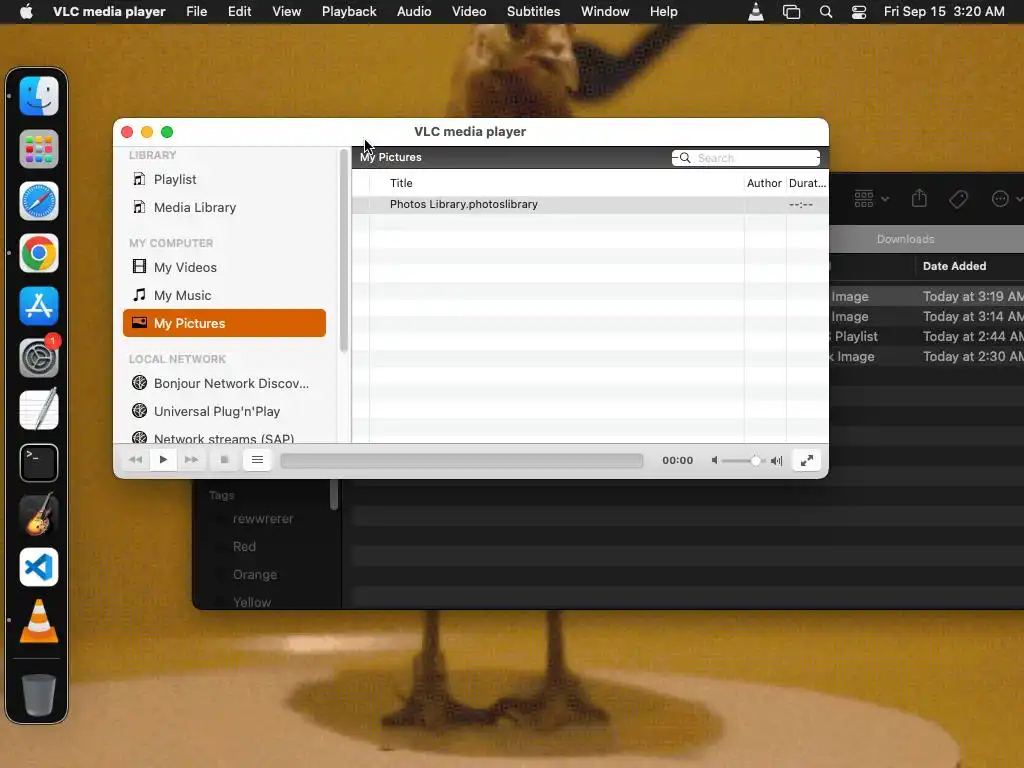Viewport: 1024px width, 768px height.
Task: Open Launchpad in the dock
Action: [x=39, y=149]
